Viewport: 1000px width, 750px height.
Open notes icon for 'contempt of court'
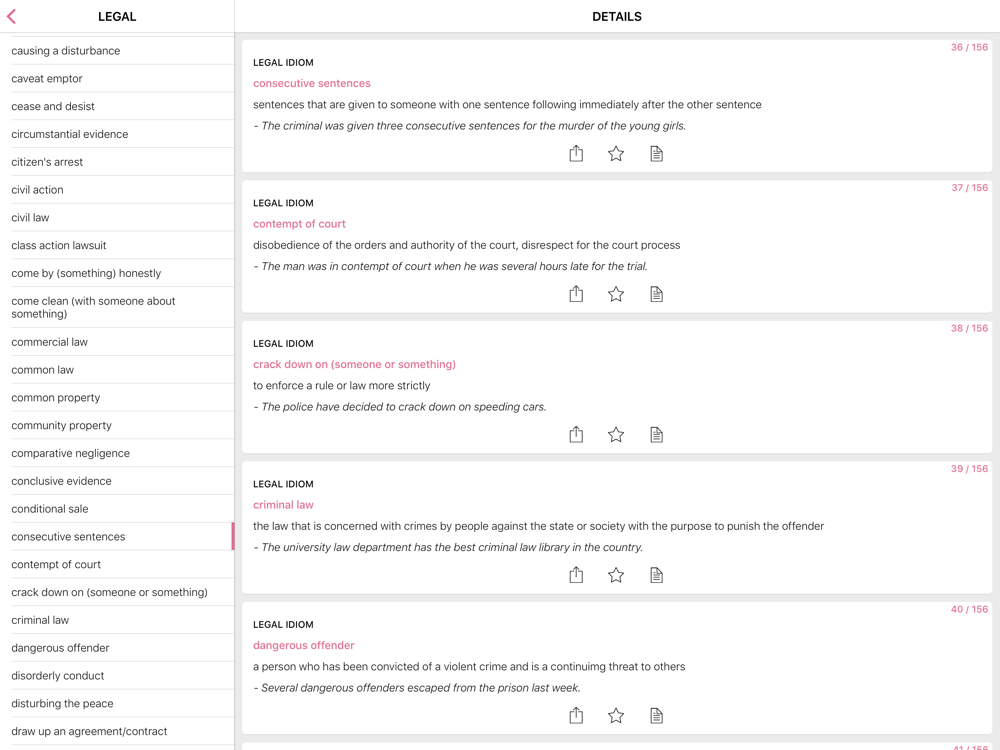pyautogui.click(x=656, y=294)
